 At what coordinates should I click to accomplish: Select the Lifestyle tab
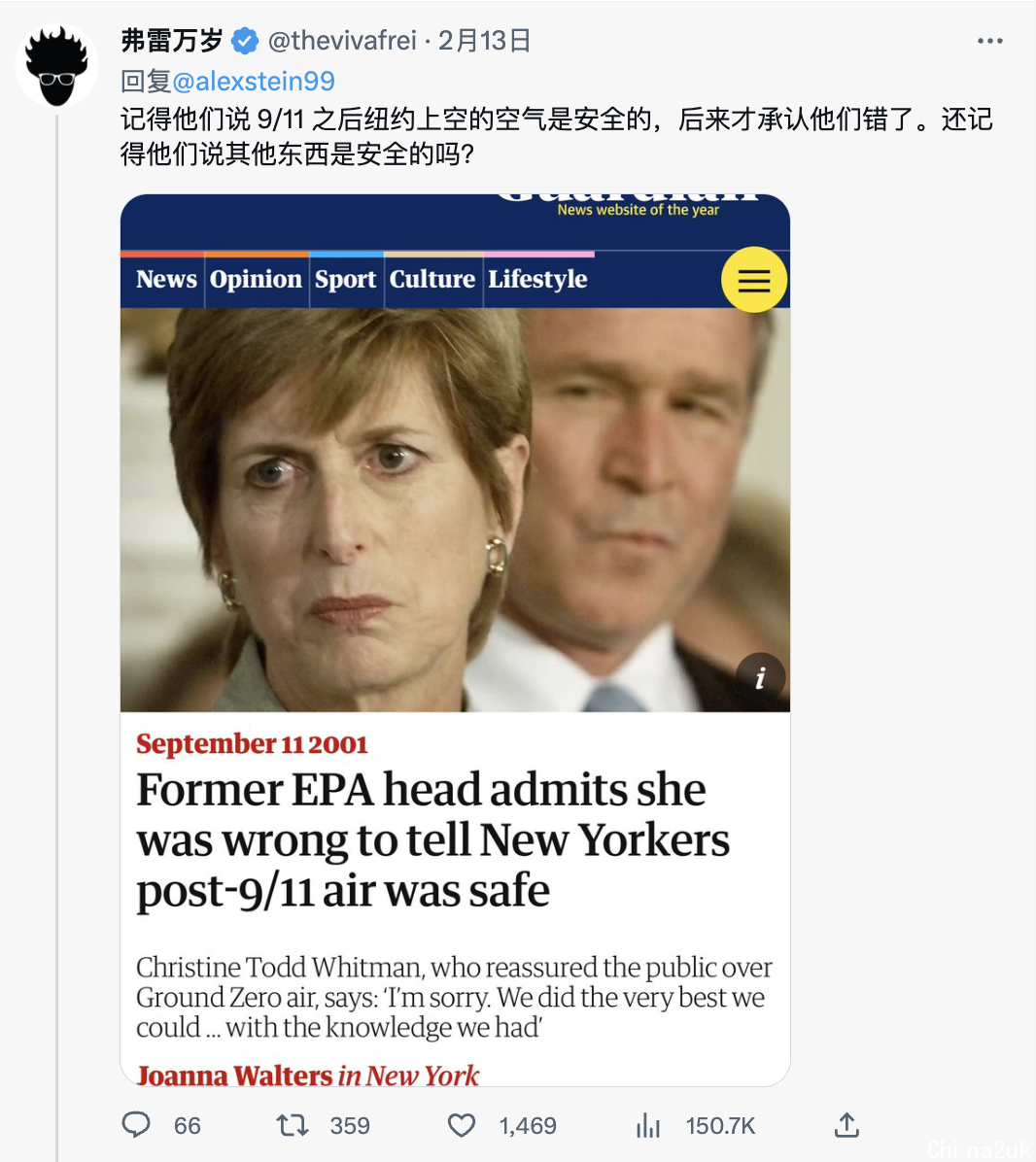tap(537, 280)
